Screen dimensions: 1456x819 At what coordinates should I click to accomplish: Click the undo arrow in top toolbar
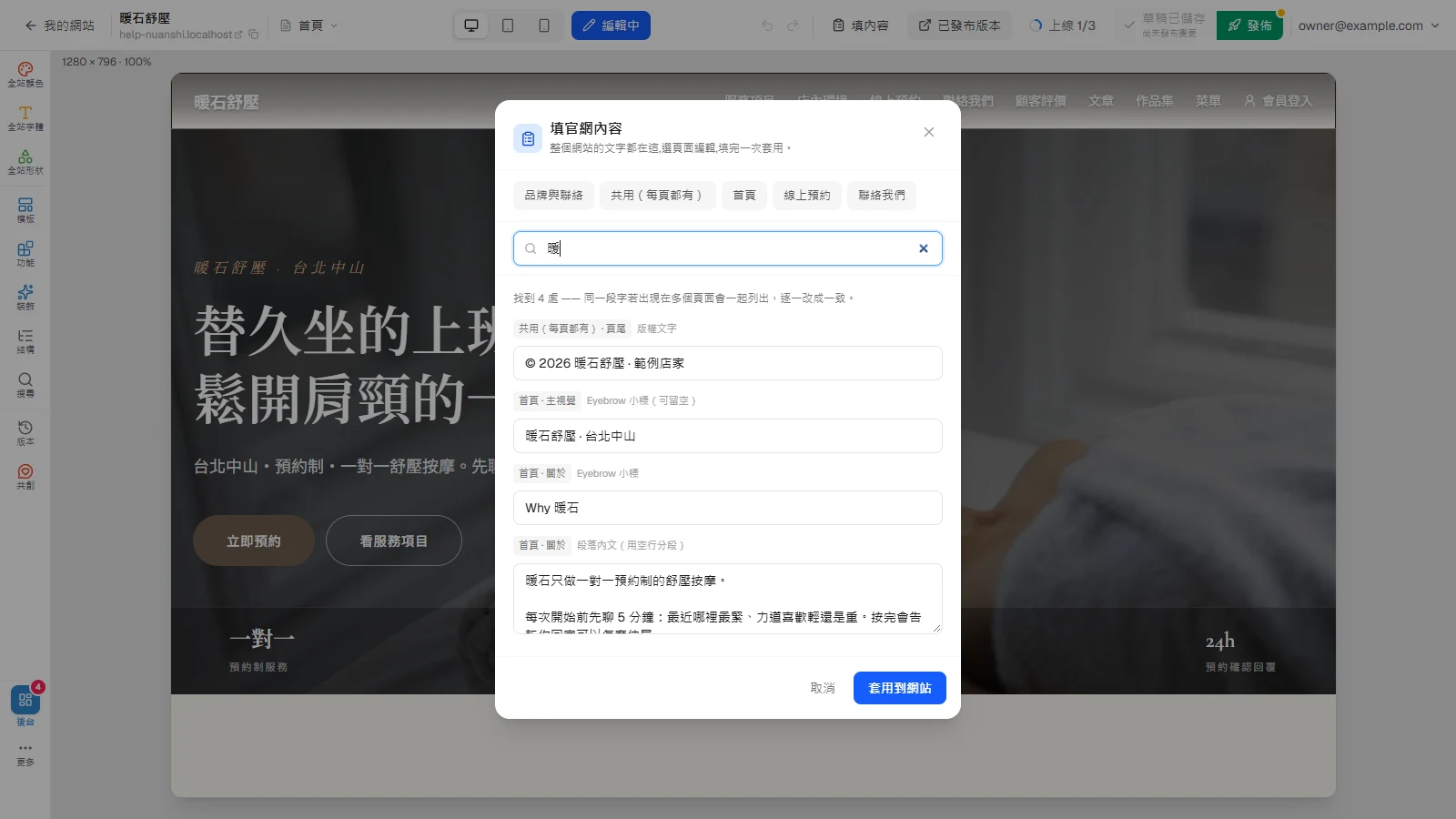coord(767,25)
